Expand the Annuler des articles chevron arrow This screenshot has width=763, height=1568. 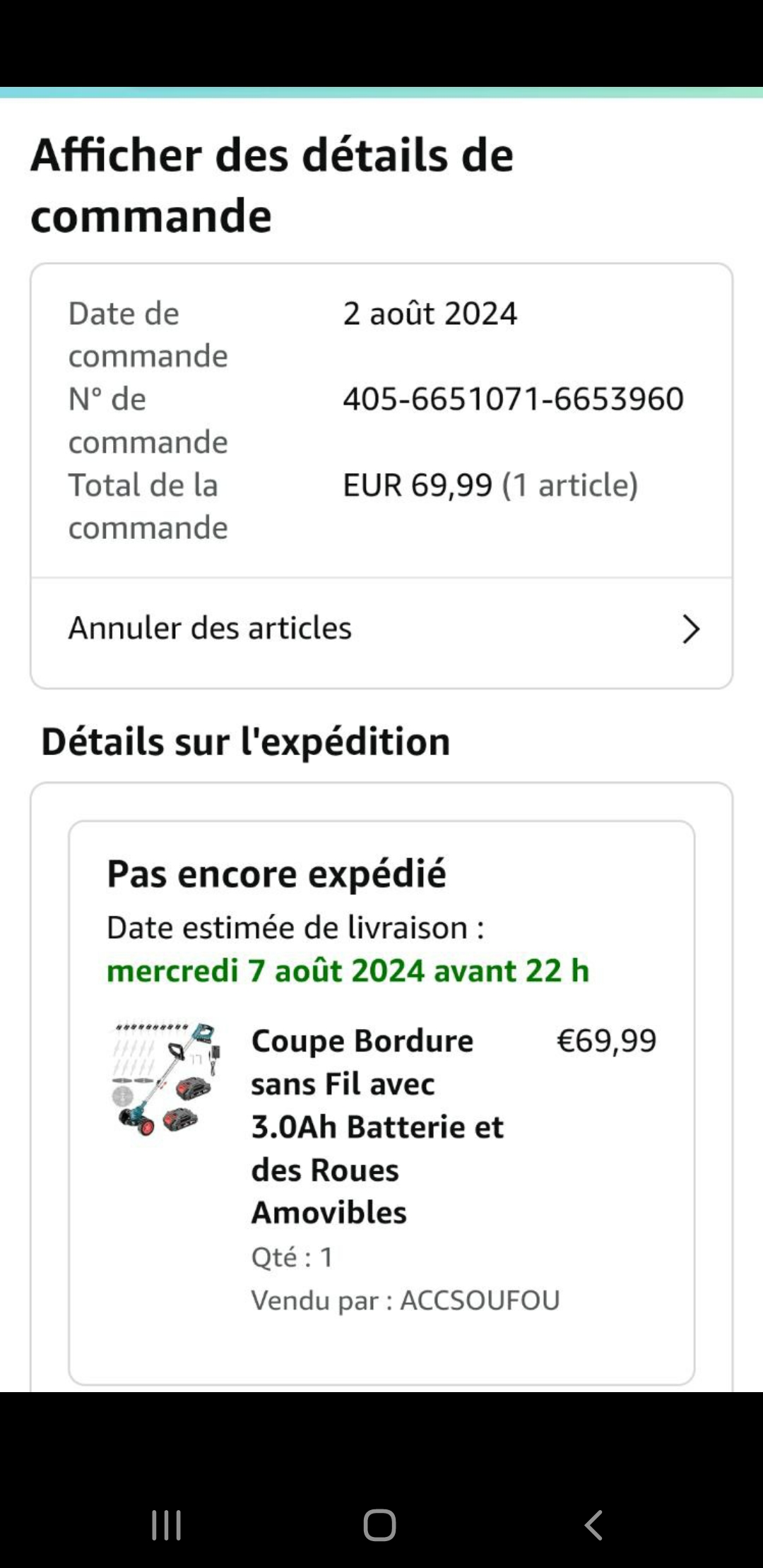(690, 629)
